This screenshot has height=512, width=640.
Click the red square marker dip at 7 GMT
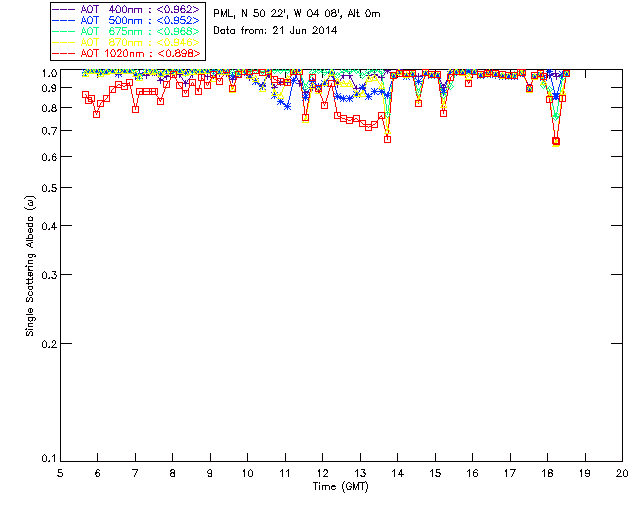point(135,109)
